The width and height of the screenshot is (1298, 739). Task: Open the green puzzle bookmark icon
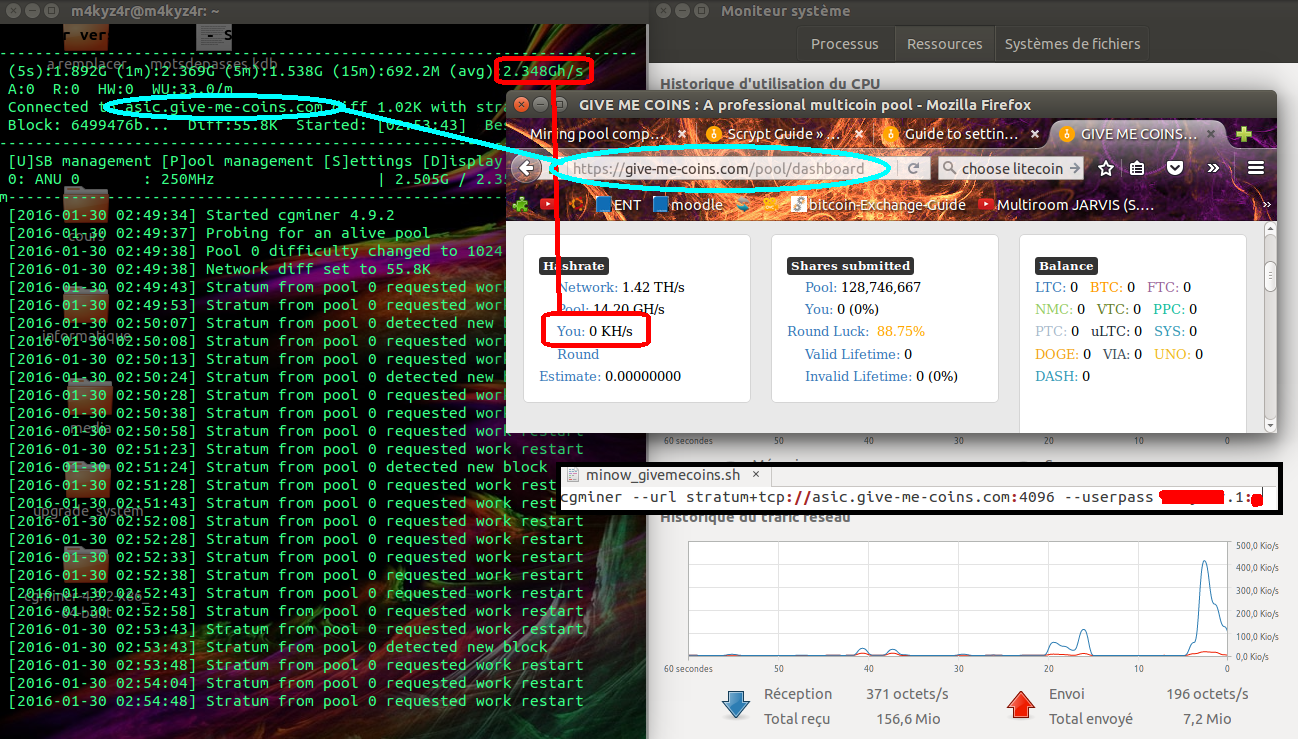(x=520, y=204)
